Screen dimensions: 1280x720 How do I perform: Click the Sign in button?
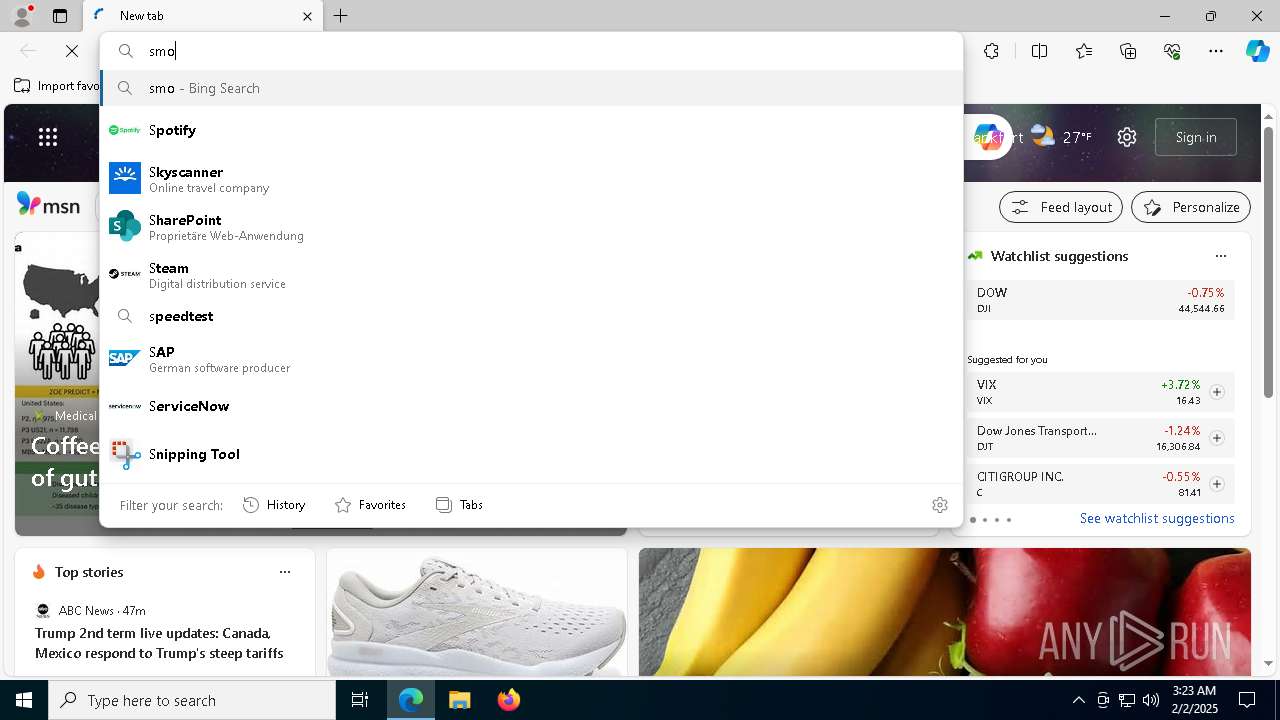pos(1196,137)
